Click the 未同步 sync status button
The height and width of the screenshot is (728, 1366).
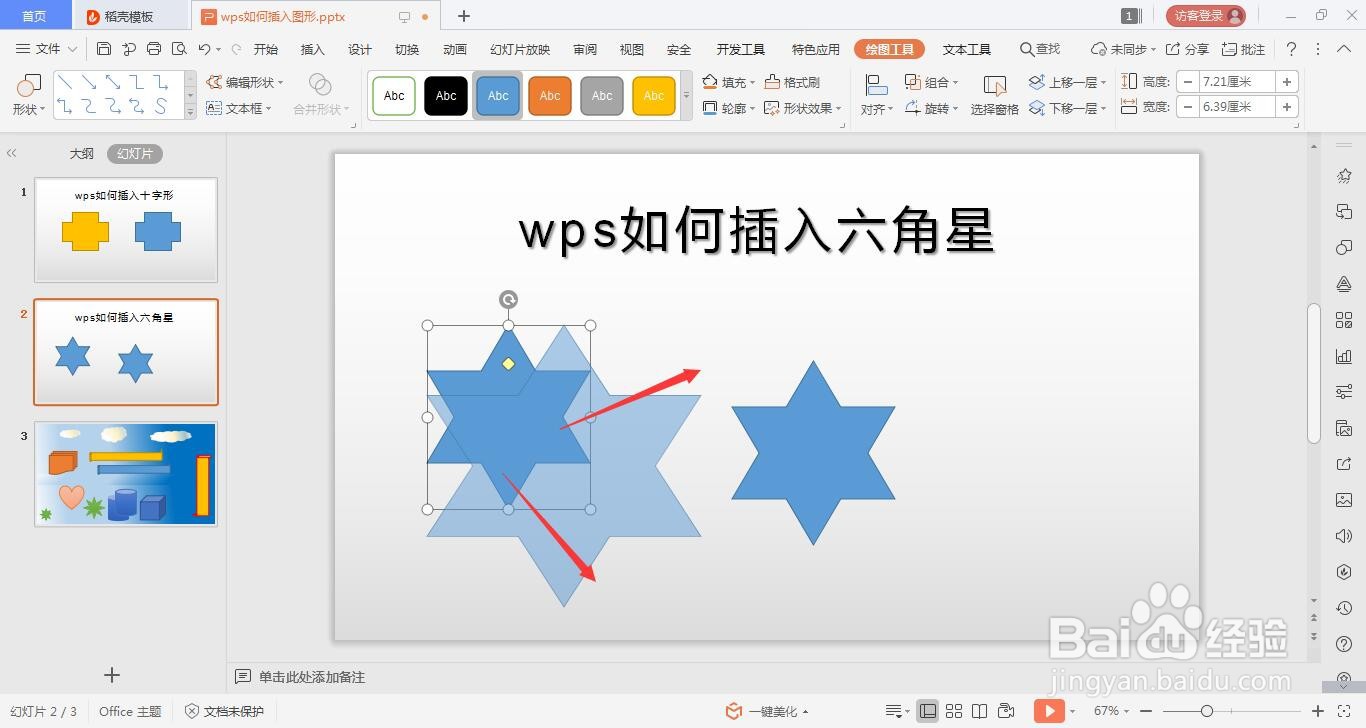click(1123, 49)
